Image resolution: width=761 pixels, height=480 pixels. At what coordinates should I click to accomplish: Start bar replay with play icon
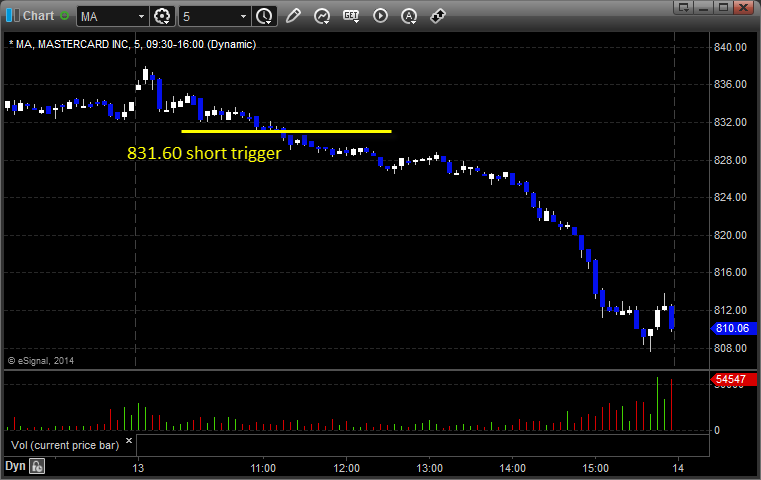380,16
